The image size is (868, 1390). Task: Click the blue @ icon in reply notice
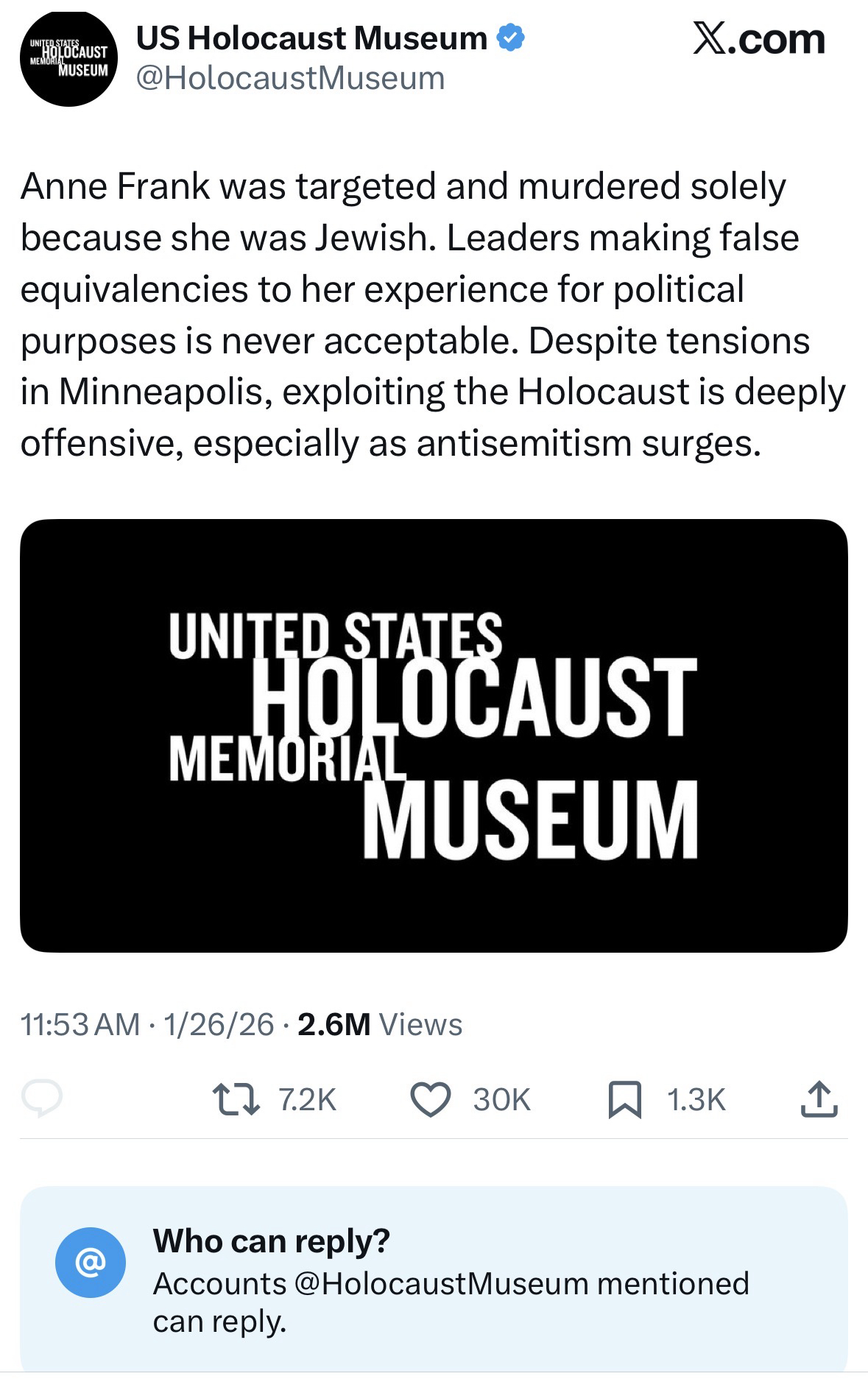[91, 1262]
